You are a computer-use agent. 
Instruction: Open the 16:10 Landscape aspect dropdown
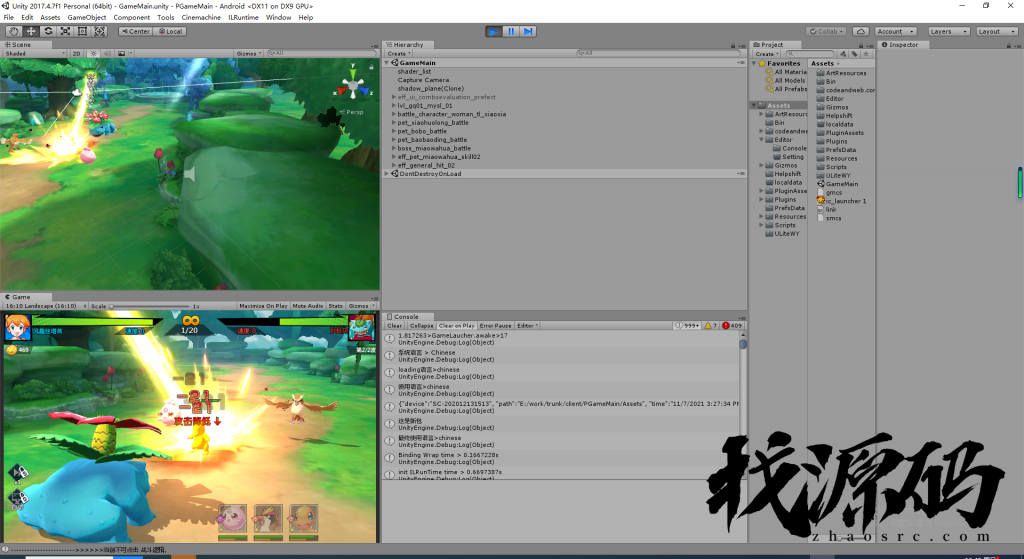tap(45, 306)
